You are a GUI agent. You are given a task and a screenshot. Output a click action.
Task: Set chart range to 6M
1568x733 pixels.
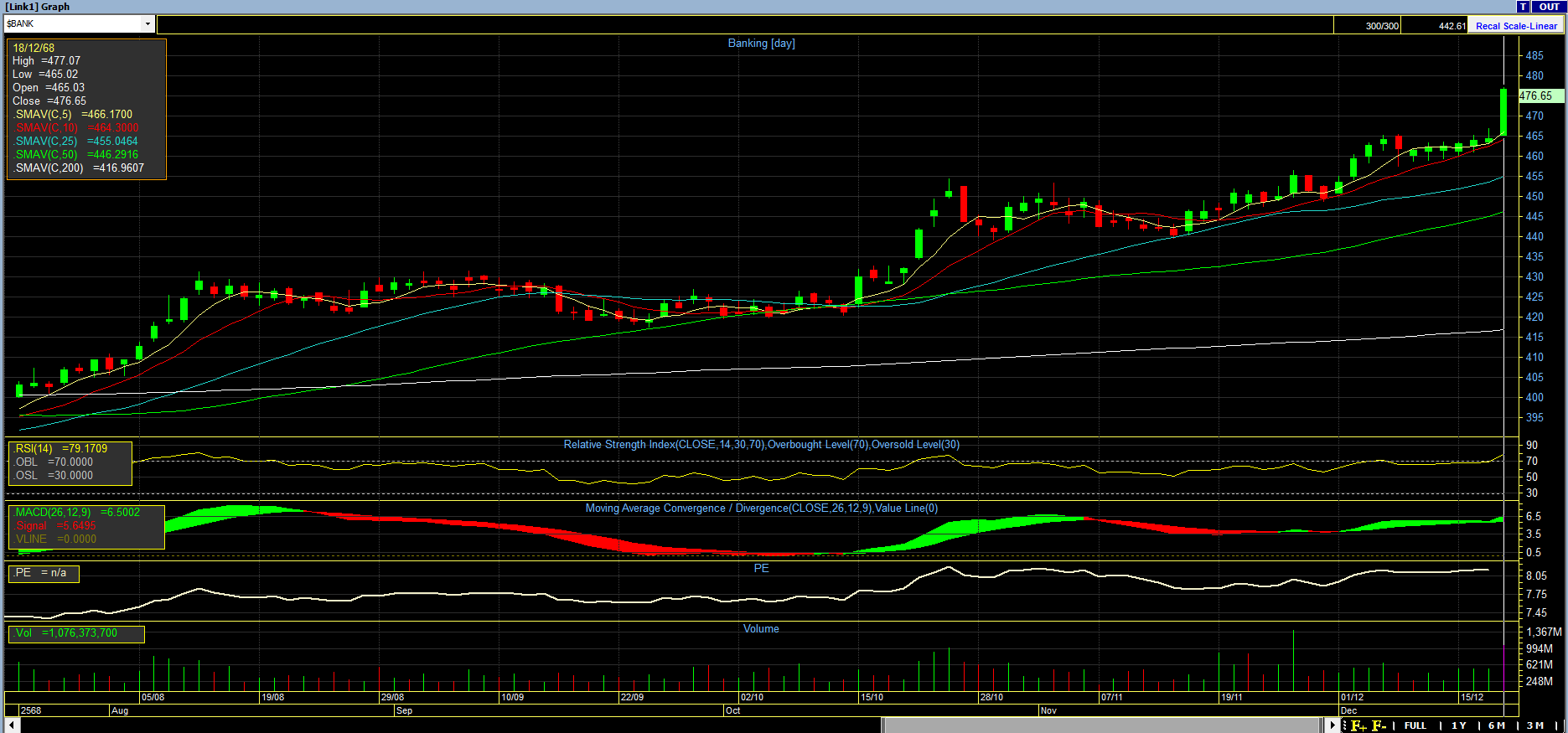(1497, 725)
